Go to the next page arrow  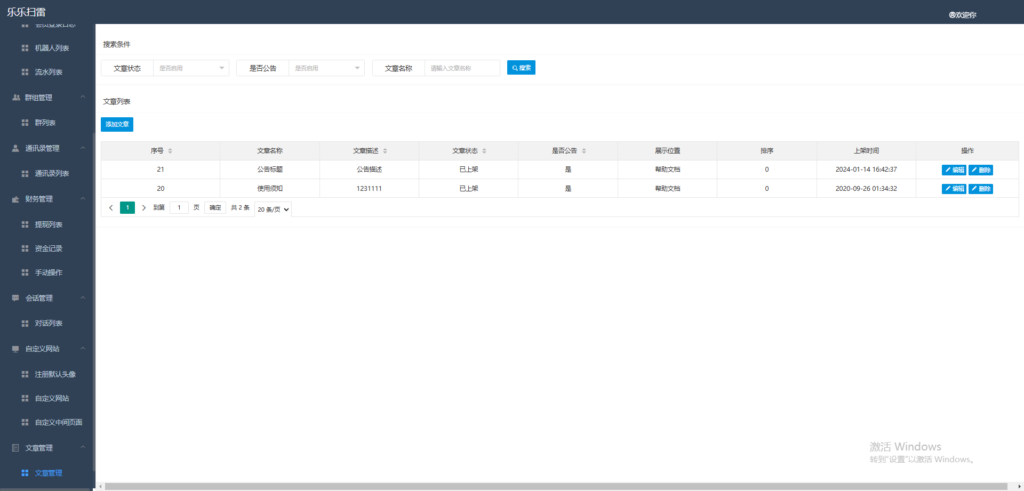144,208
